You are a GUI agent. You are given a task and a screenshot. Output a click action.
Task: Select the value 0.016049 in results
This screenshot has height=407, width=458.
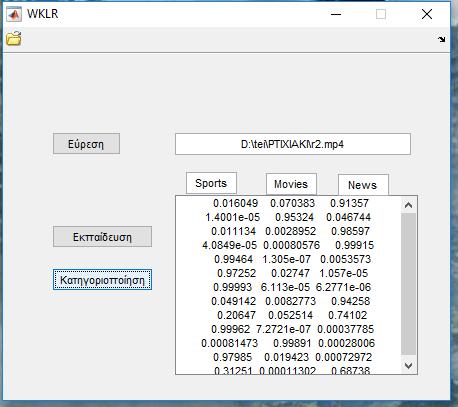235,203
